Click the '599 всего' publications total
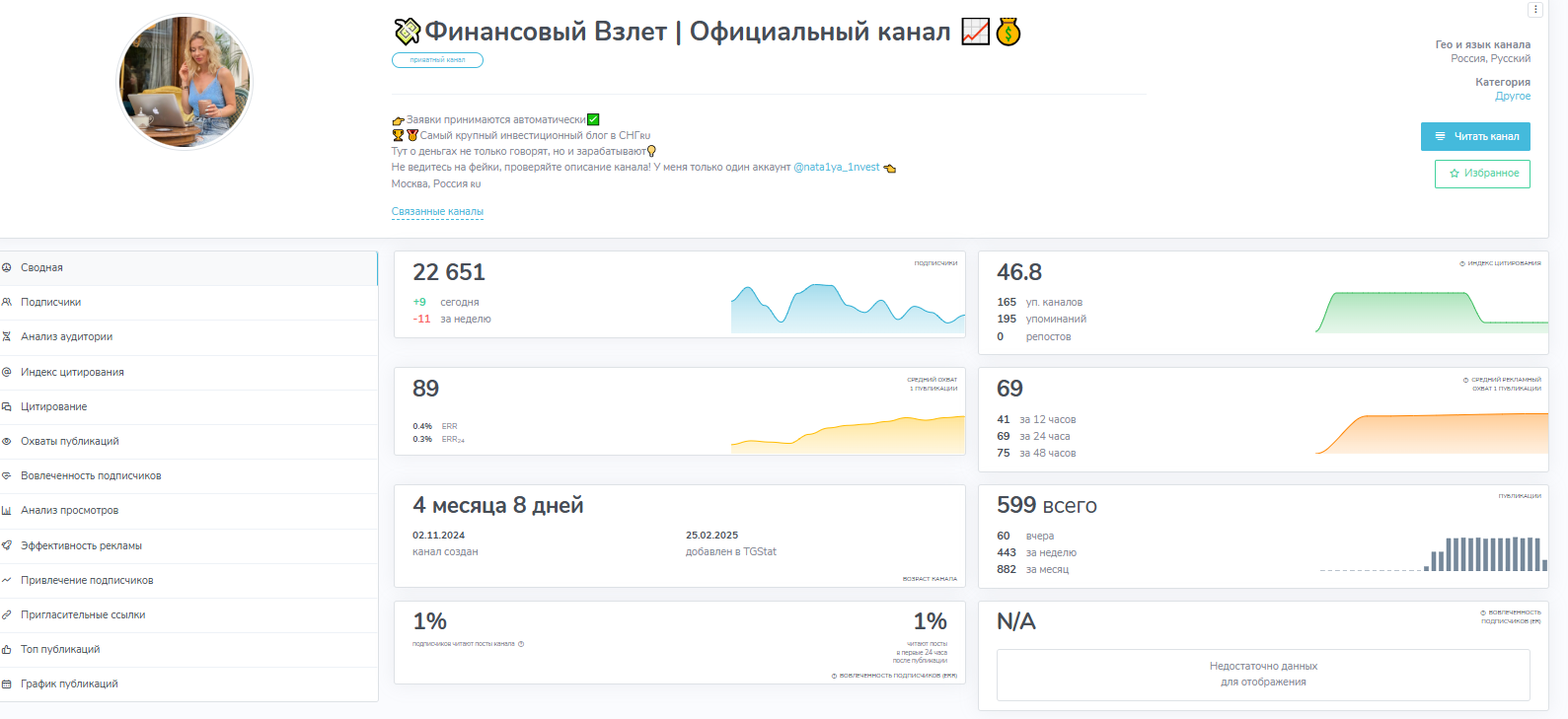 pyautogui.click(x=1047, y=506)
